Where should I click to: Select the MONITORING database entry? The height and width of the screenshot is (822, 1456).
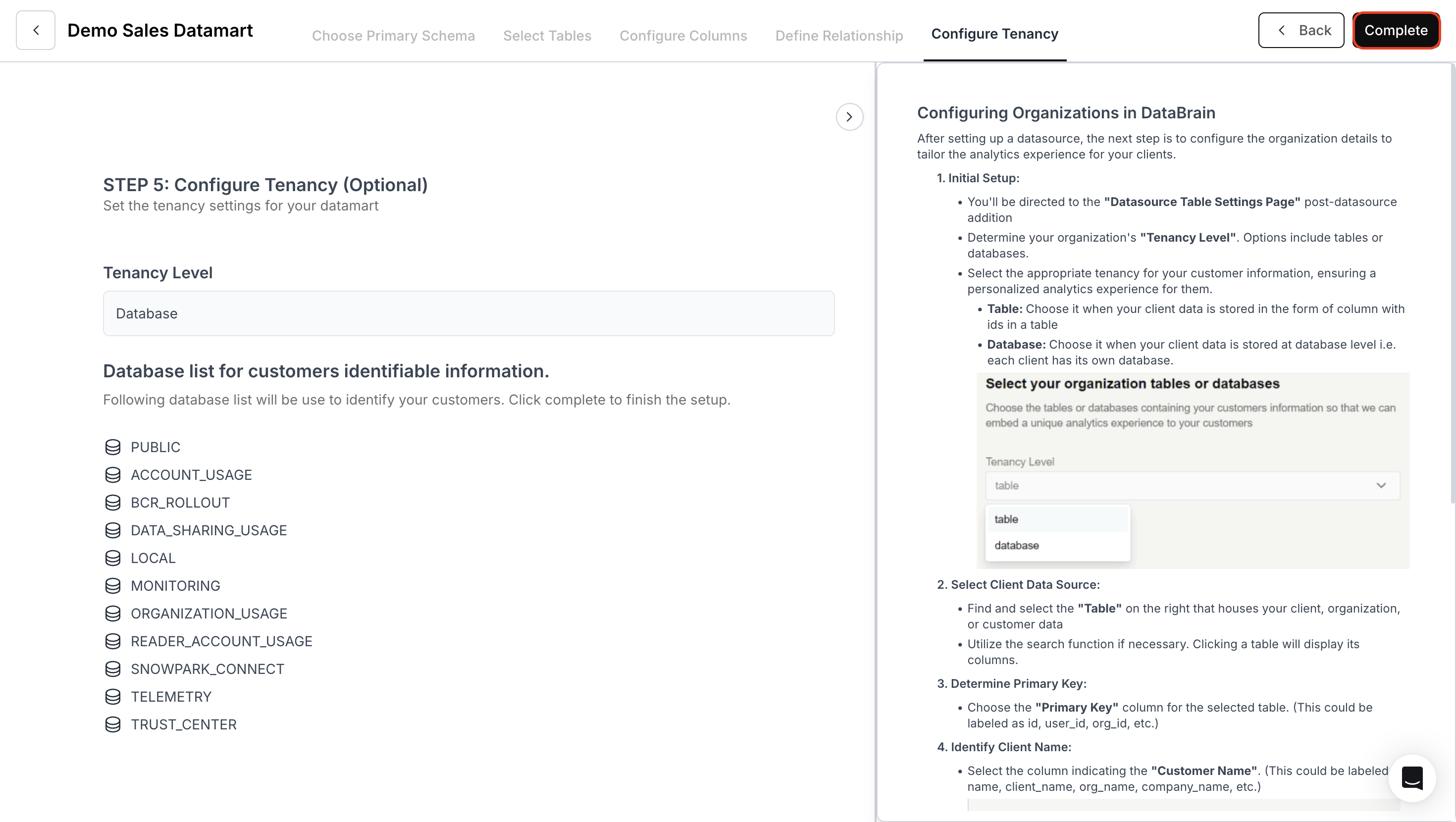tap(175, 586)
